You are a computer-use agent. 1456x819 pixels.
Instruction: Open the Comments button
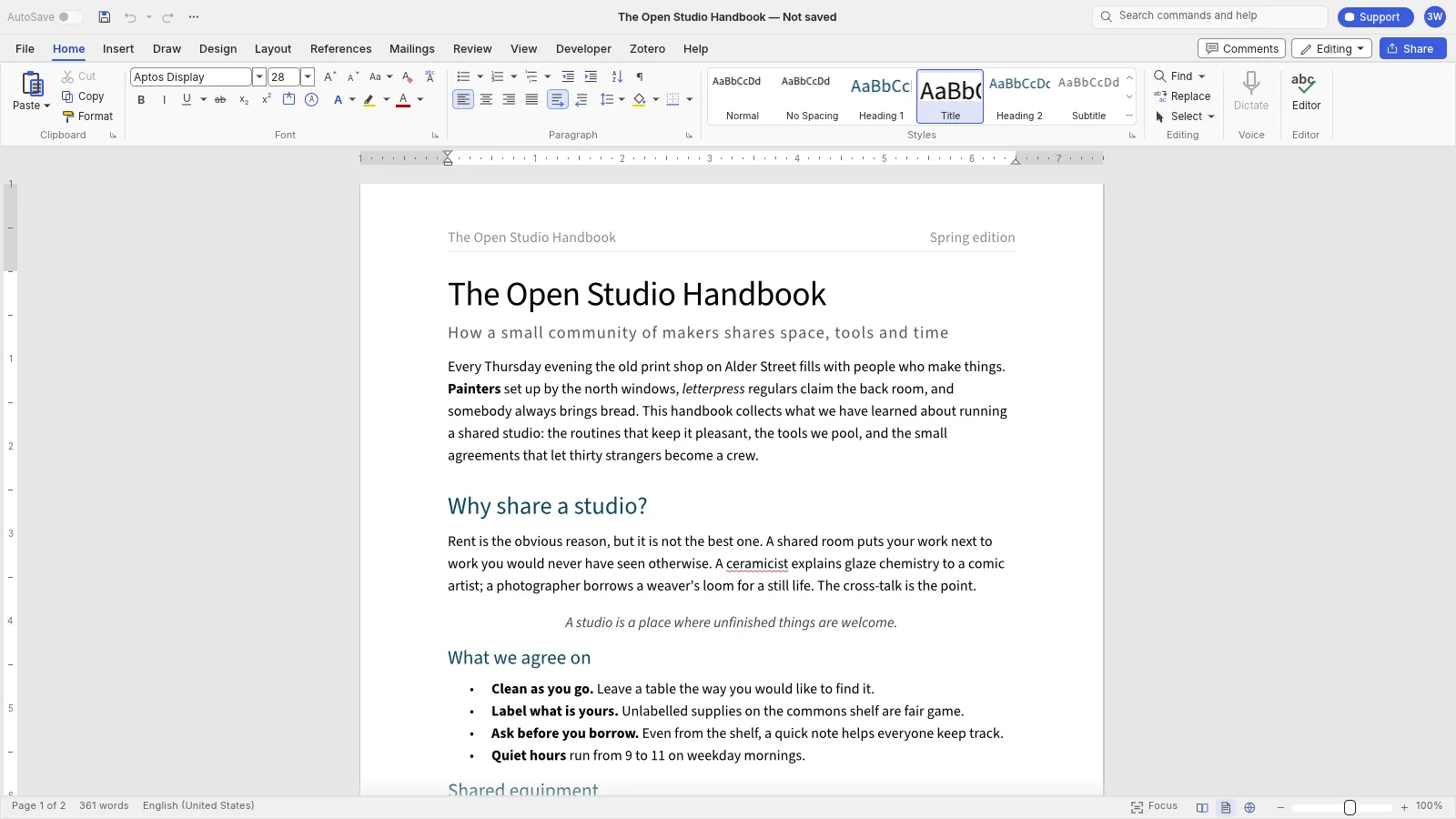coord(1242,49)
